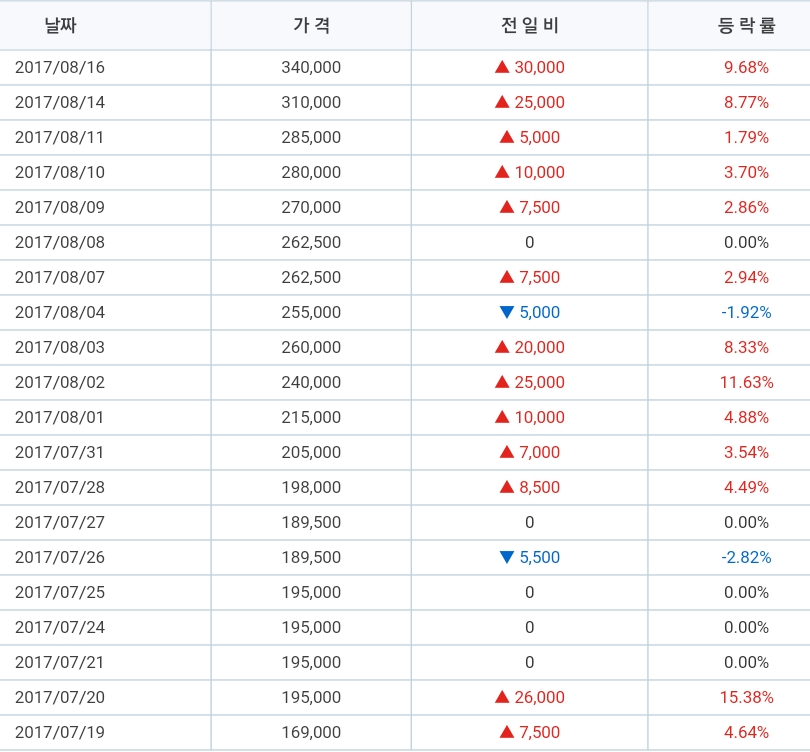Click the 가격 column header
810x752 pixels.
pyautogui.click(x=311, y=26)
